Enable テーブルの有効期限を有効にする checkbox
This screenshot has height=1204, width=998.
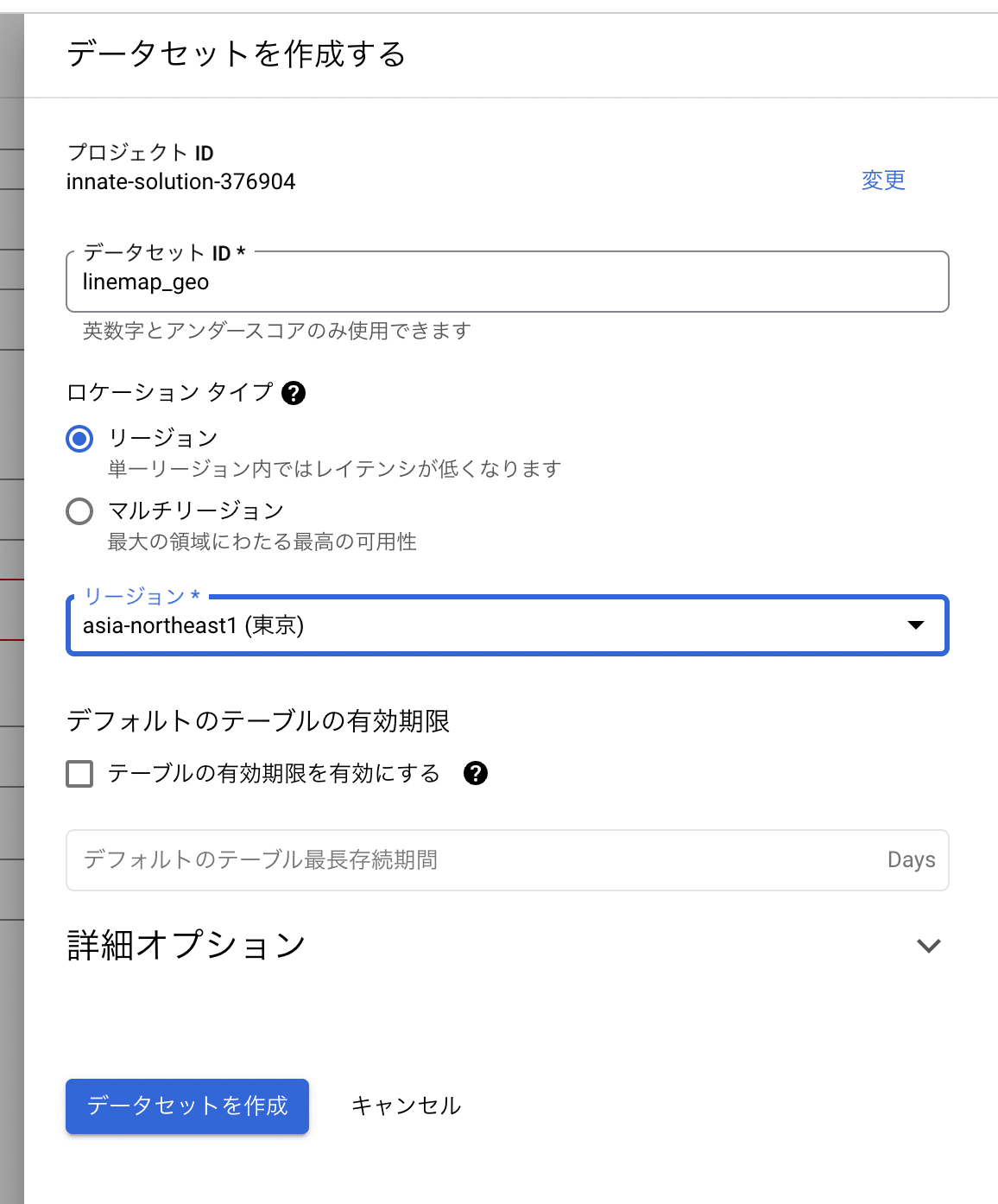tap(79, 773)
